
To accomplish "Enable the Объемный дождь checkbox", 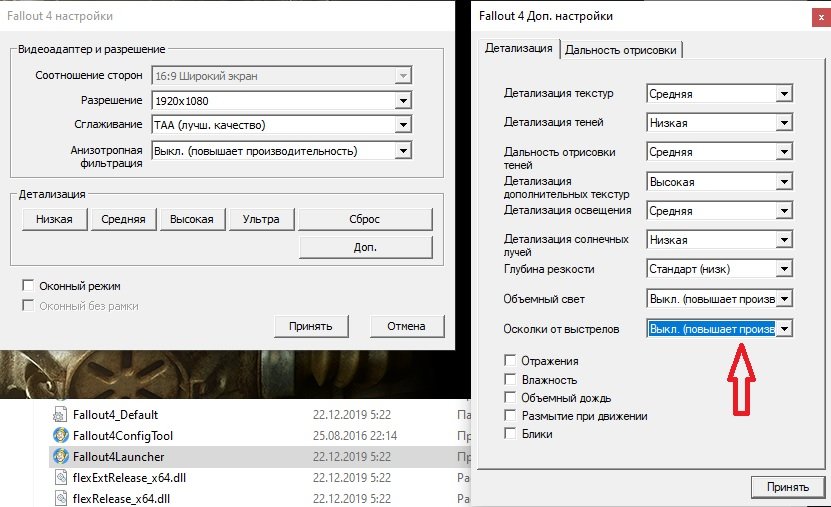I will [511, 397].
